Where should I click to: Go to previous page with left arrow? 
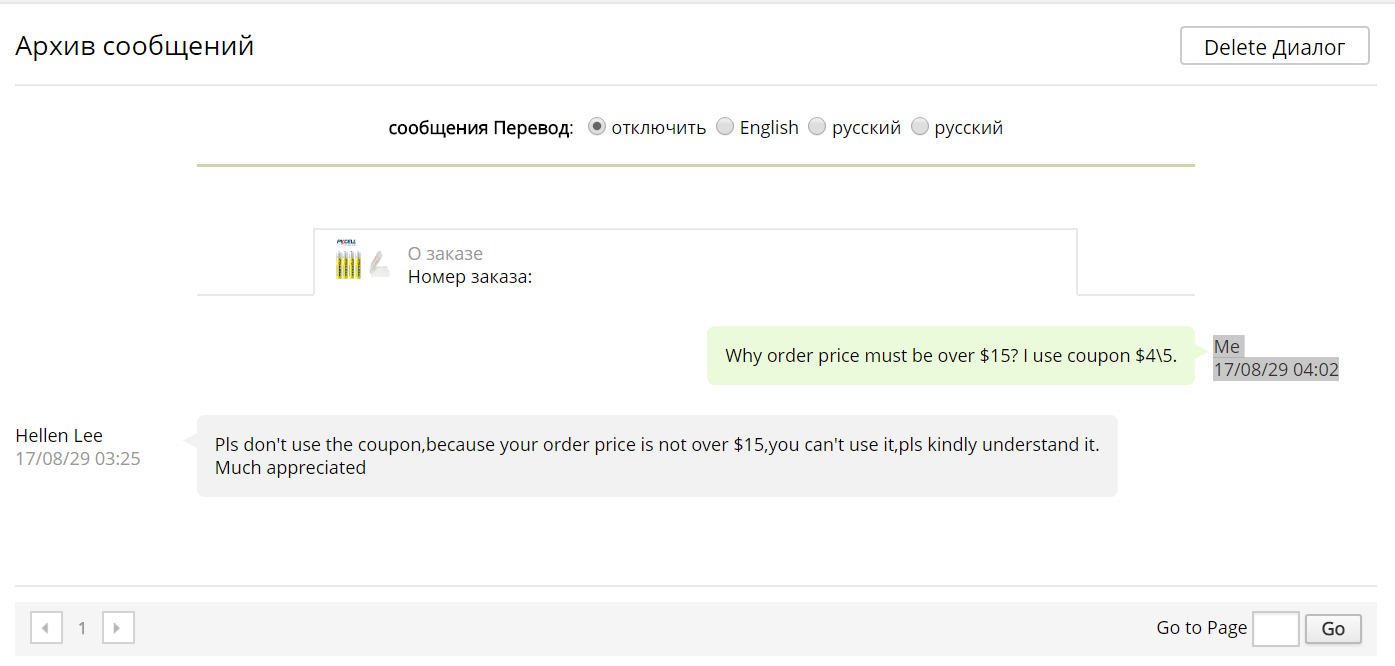(46, 628)
